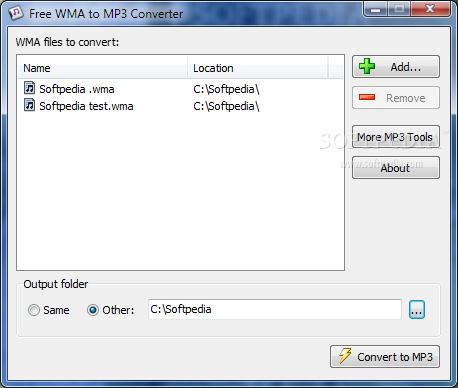Open the About dialog
This screenshot has height=388, width=458.
pyautogui.click(x=396, y=168)
